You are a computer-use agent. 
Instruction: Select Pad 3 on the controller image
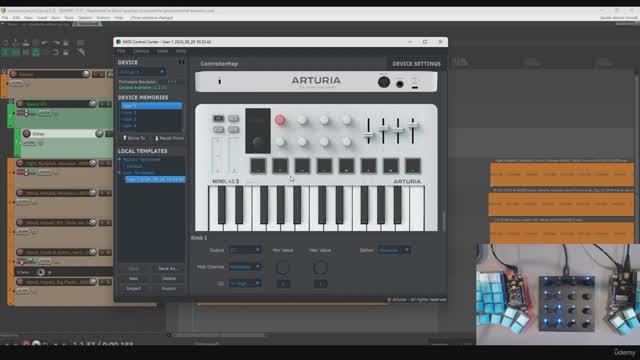coord(302,166)
